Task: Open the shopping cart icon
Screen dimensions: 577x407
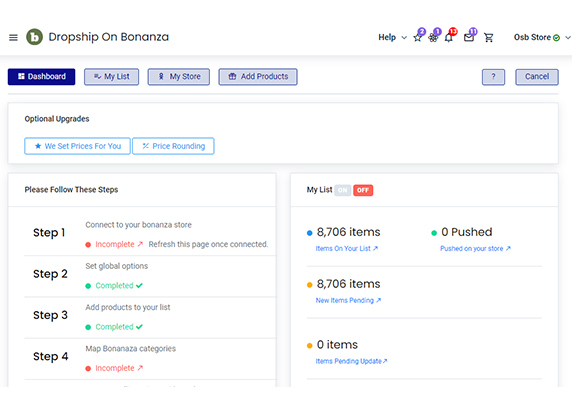Action: (488, 38)
